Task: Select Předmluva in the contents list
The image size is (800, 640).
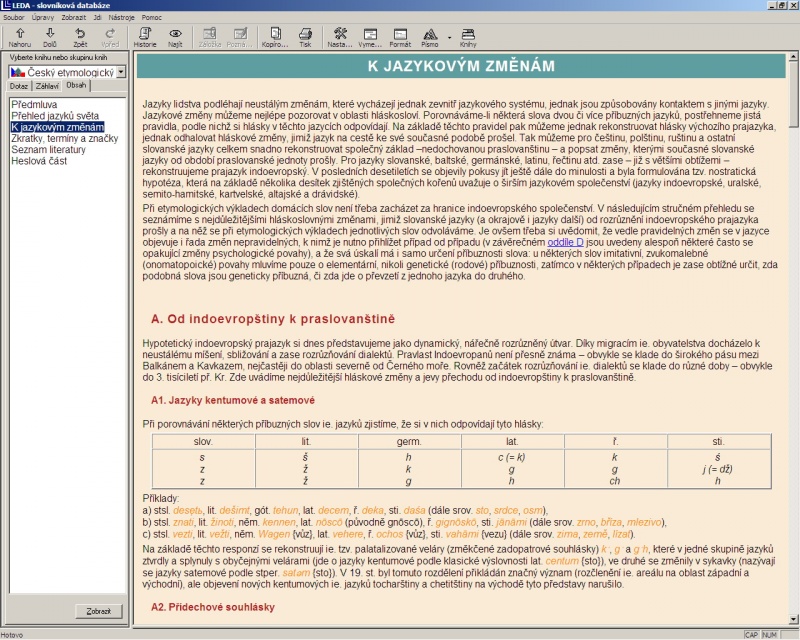Action: (x=34, y=105)
